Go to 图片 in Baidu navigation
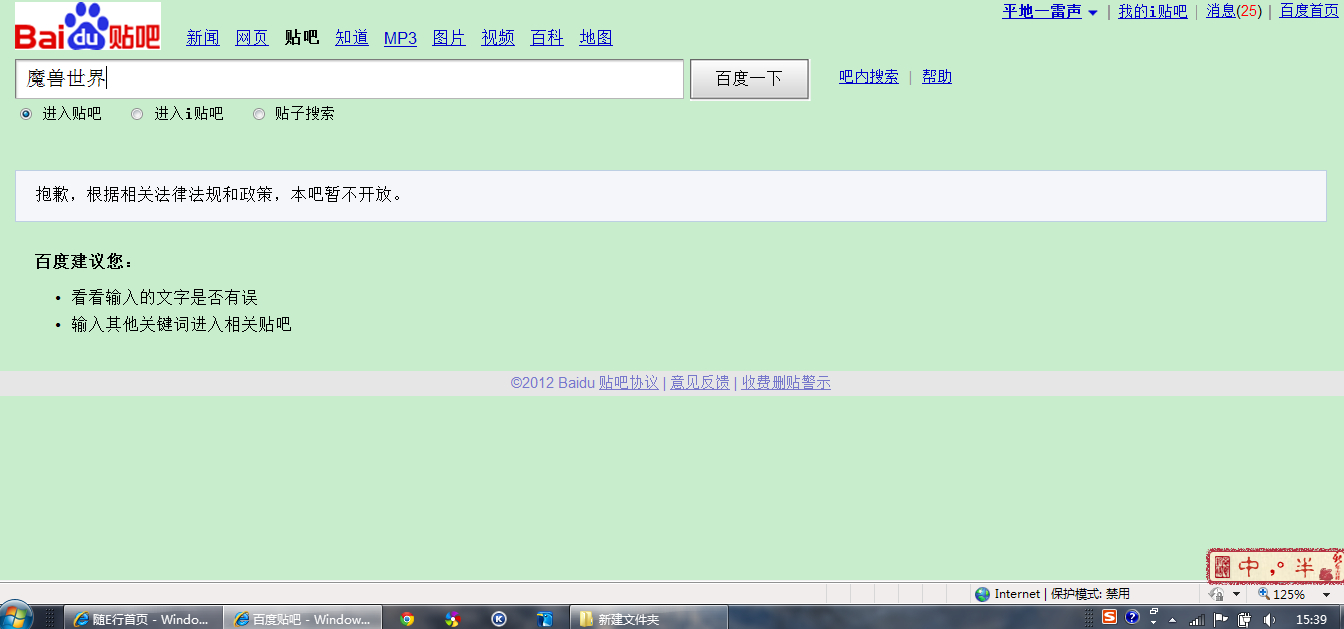 tap(449, 38)
